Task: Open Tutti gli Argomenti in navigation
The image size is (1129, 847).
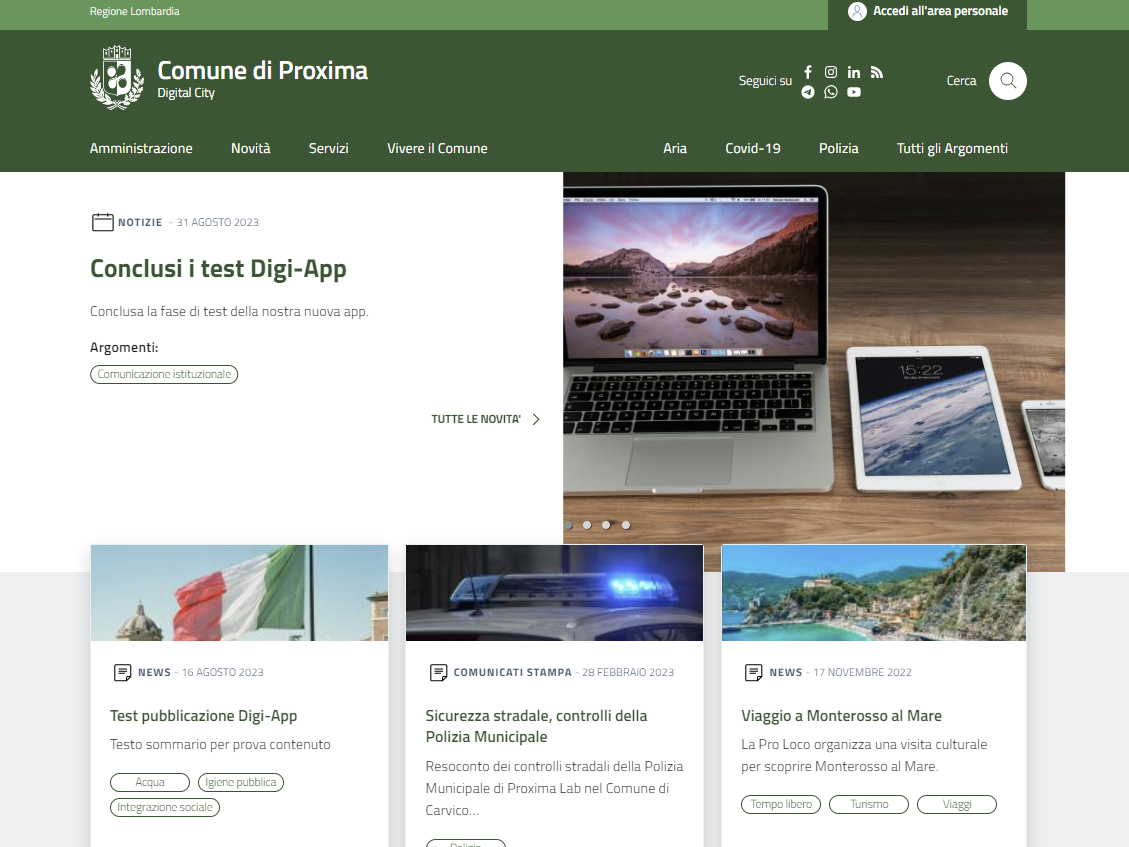Action: (952, 148)
